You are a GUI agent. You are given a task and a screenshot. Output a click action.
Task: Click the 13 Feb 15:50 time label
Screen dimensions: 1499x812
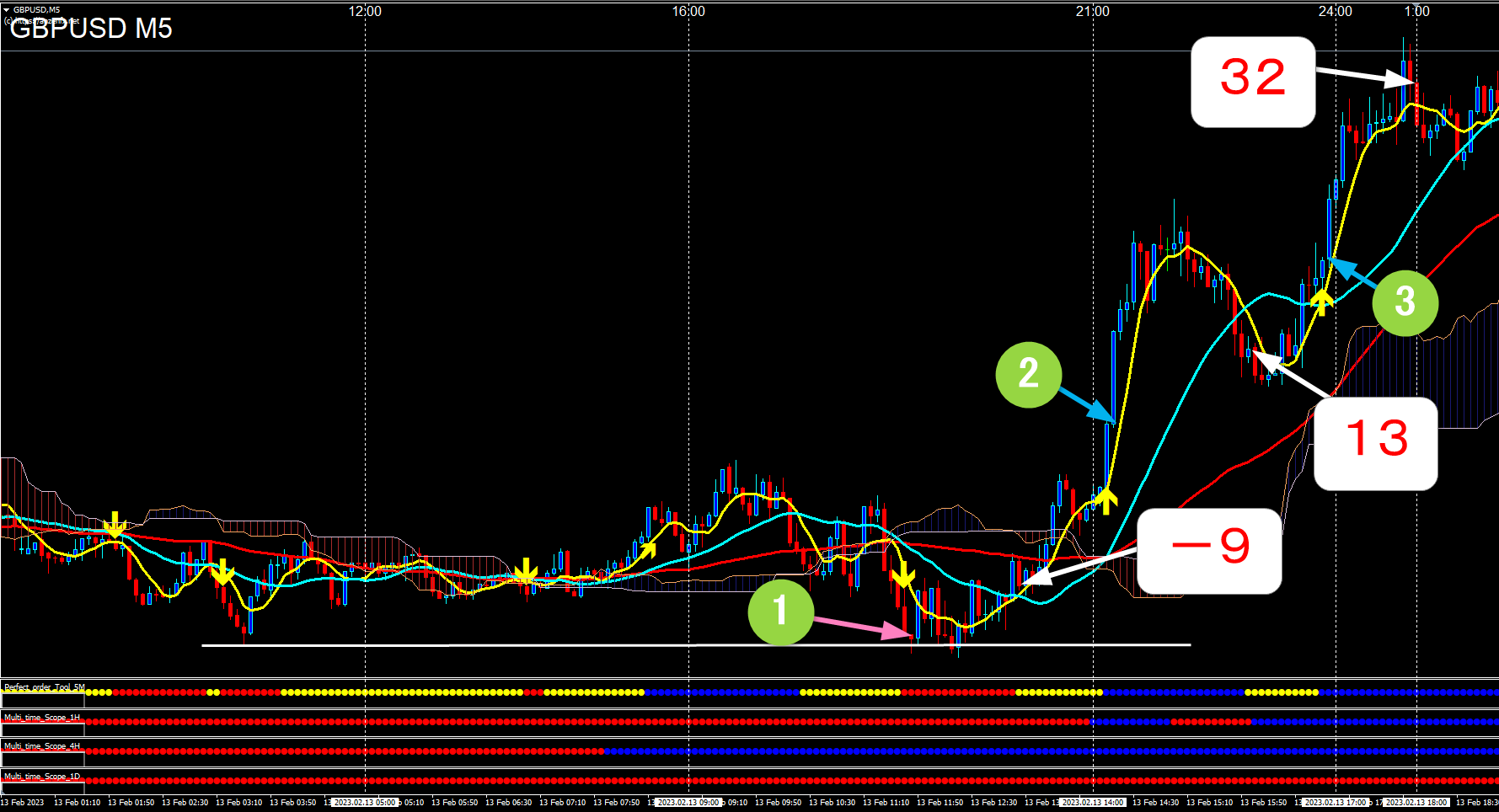[1263, 803]
